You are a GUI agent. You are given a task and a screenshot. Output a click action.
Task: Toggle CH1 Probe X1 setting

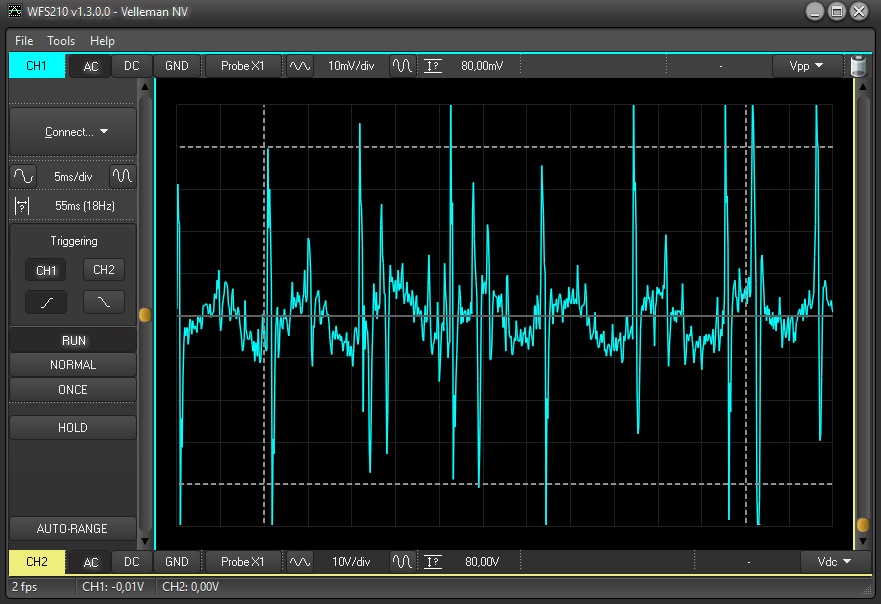coord(243,66)
